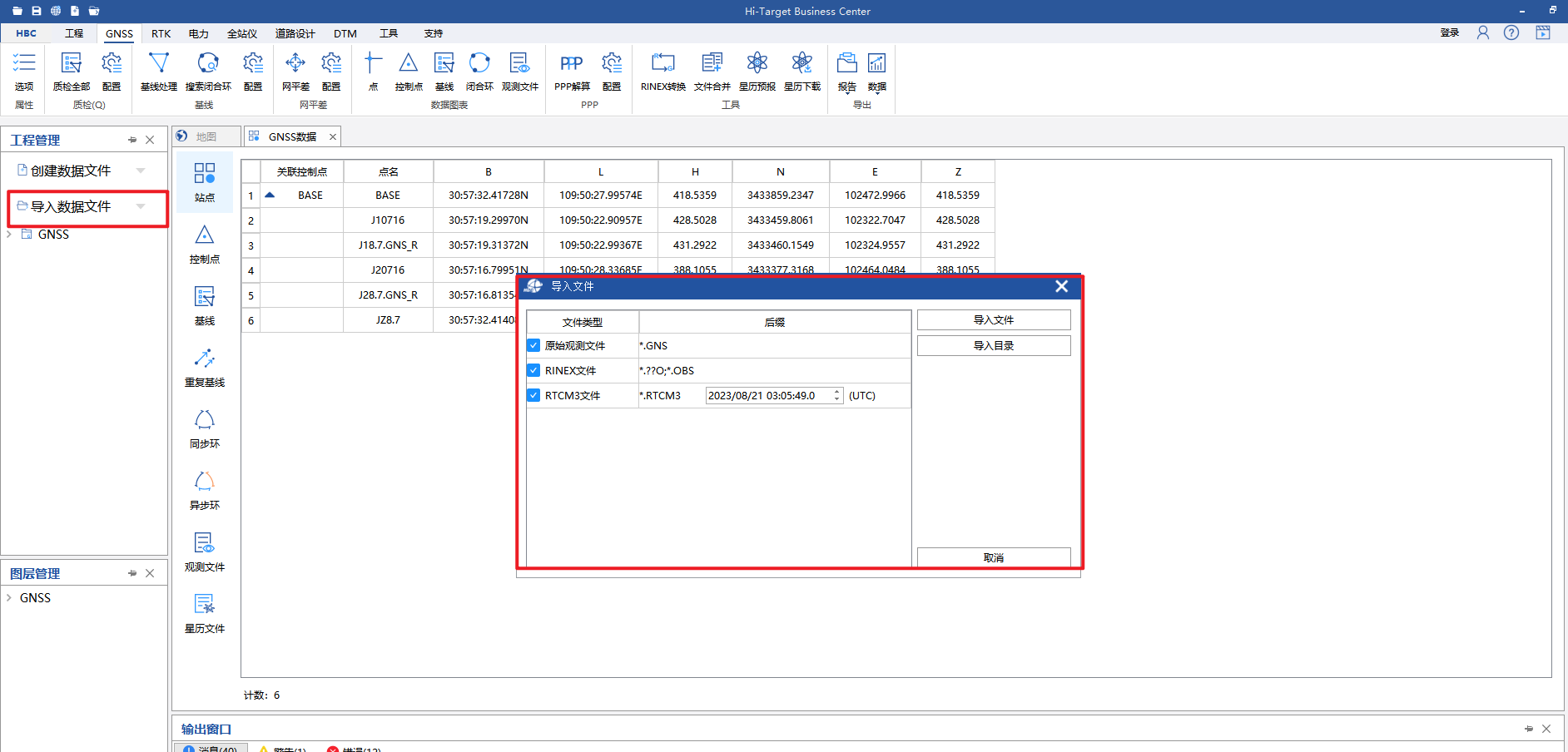
Task: Click the 星历文件 sidebar icon
Action: coord(204,614)
